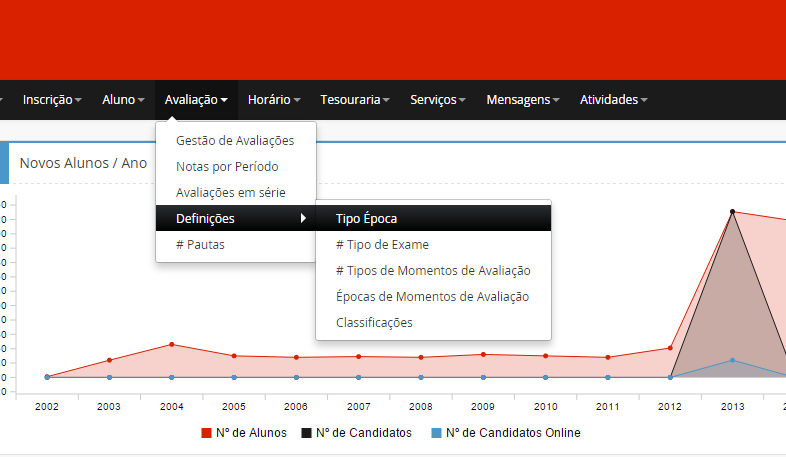Viewport: 786px width, 457px height.
Task: Select Épocas de Momentos de Avaliação
Action: [x=432, y=297]
